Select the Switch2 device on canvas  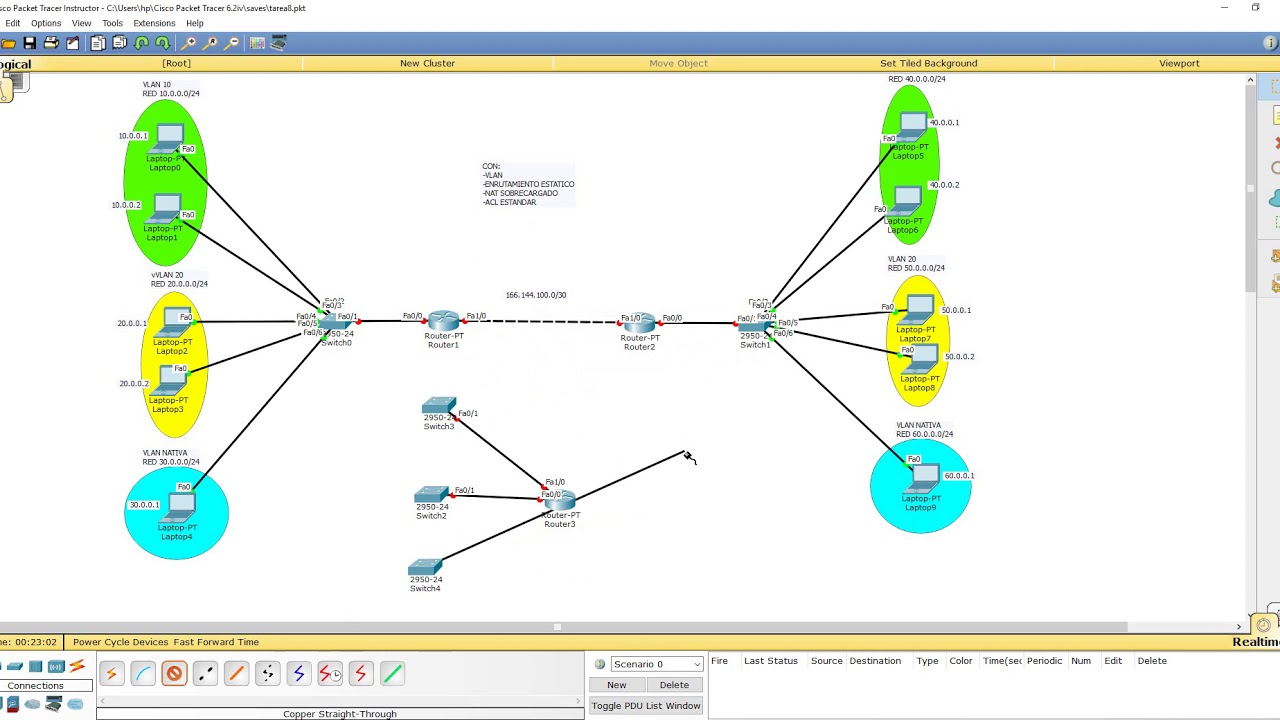pos(431,495)
